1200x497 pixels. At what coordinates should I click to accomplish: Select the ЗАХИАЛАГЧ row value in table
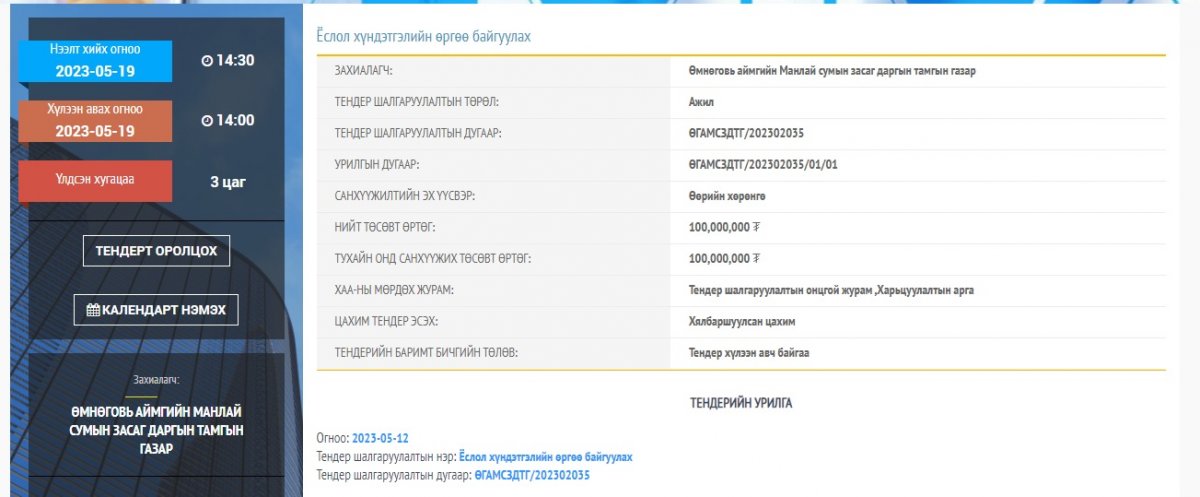click(832, 71)
